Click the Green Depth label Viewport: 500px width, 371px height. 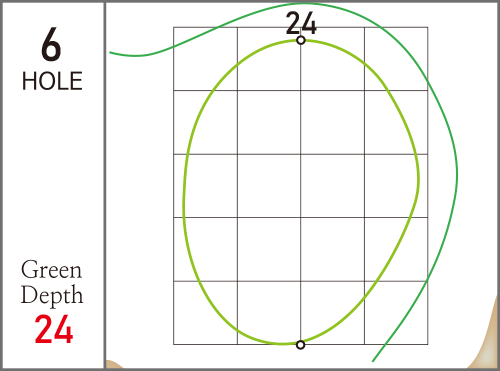point(52,282)
